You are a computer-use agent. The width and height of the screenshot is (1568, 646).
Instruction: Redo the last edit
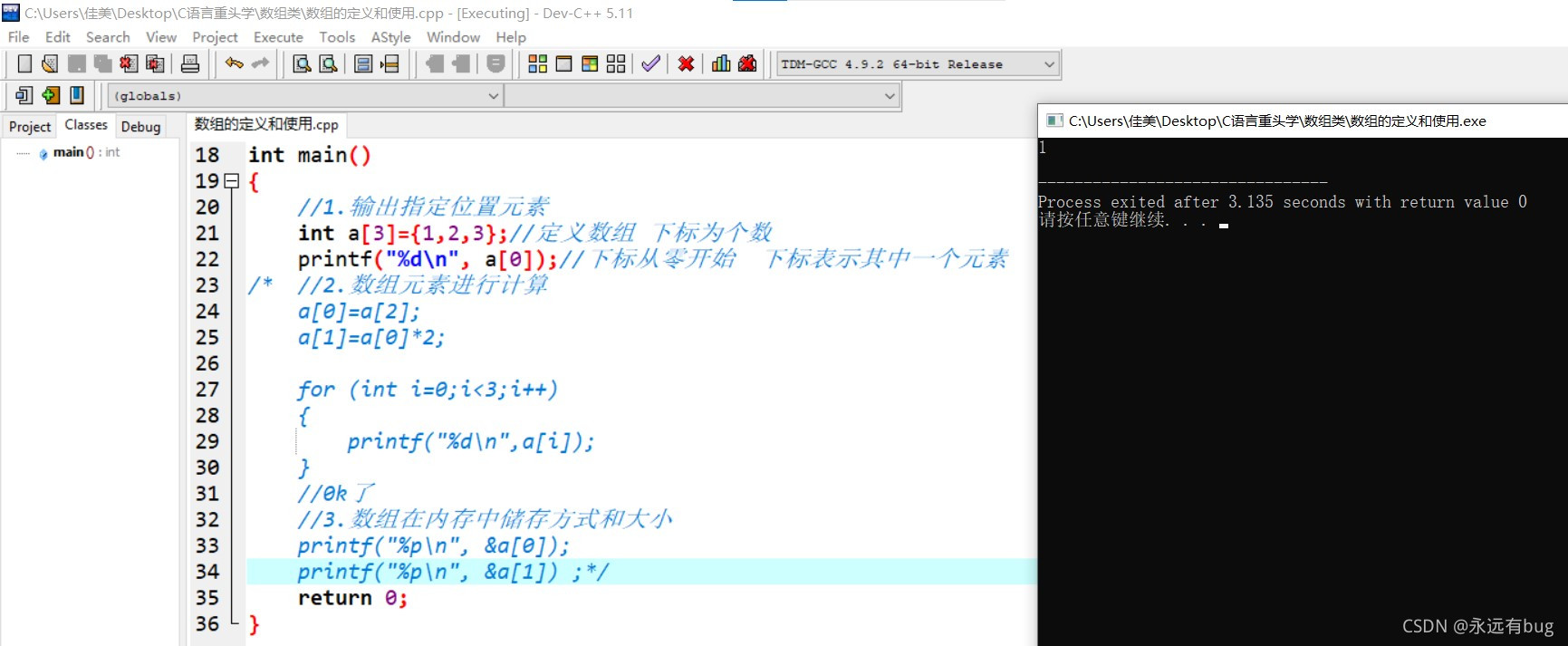[261, 63]
